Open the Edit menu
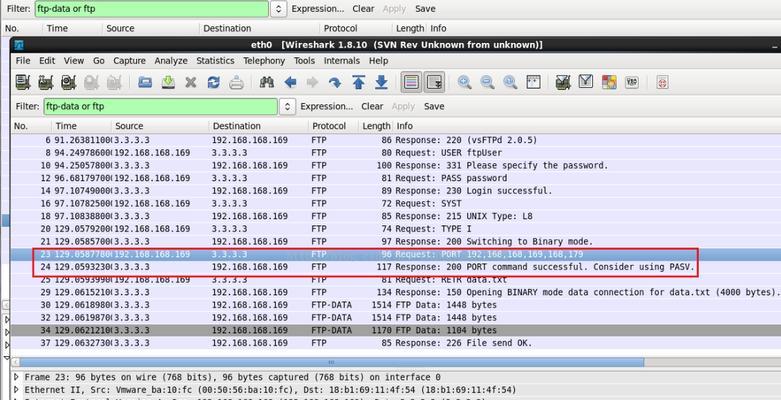 47,61
